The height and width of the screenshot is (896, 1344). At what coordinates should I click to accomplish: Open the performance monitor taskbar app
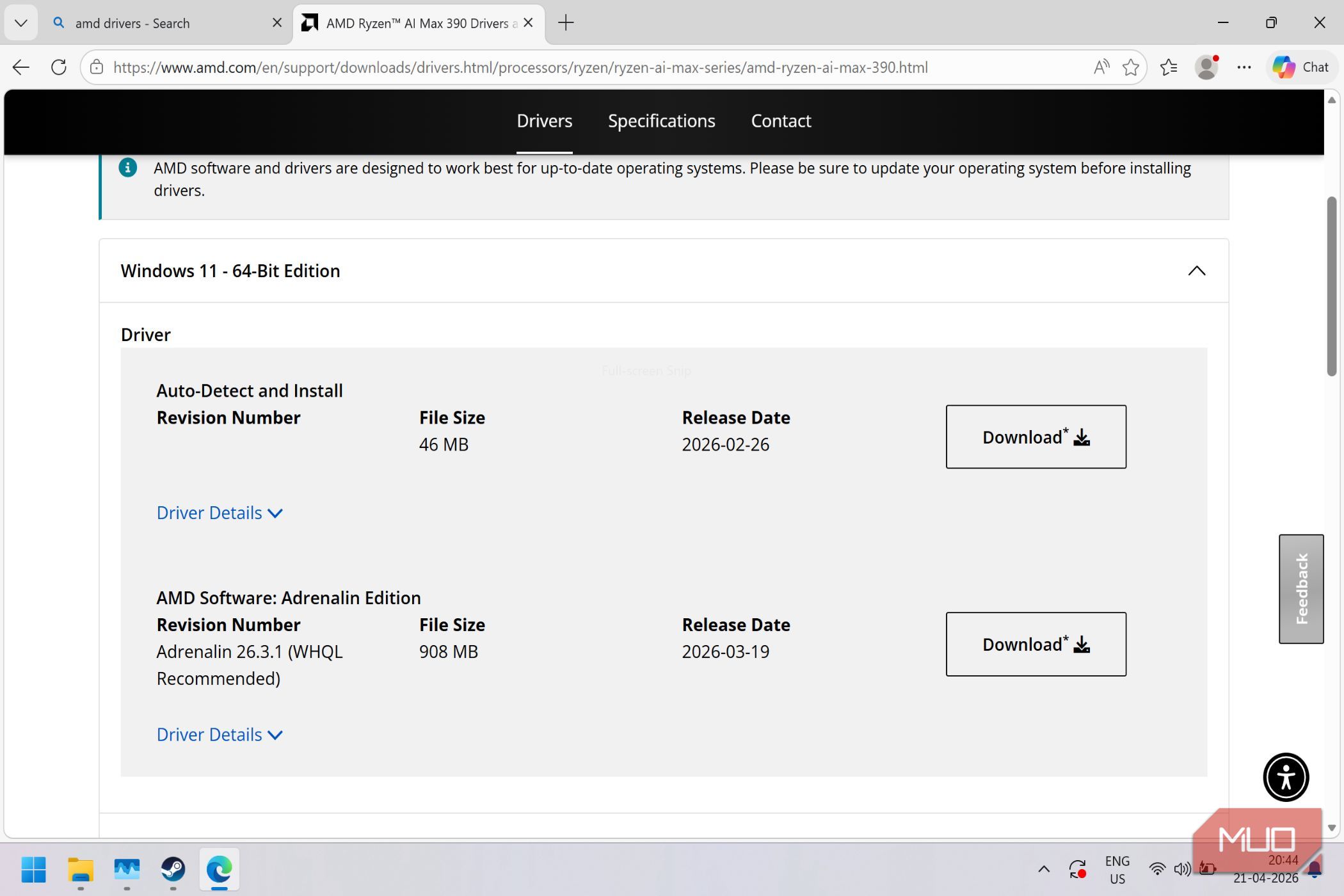[x=127, y=869]
